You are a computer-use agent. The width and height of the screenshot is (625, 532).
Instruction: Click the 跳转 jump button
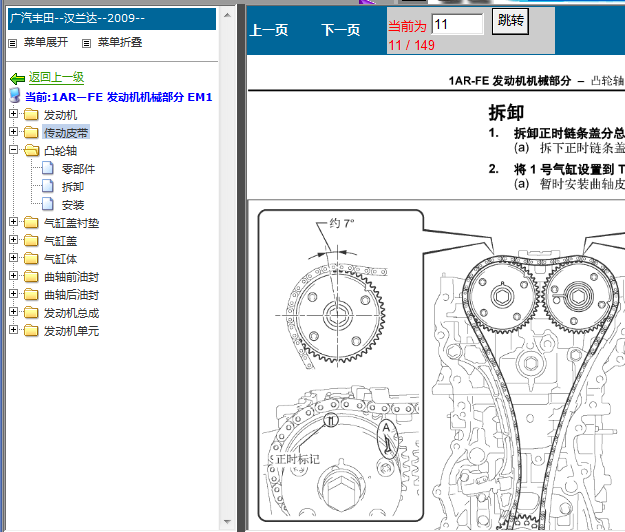tap(510, 21)
